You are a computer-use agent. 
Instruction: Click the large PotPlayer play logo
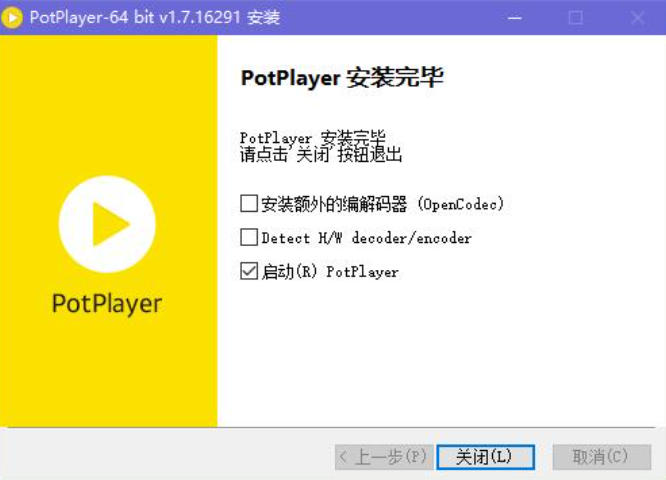click(x=107, y=224)
